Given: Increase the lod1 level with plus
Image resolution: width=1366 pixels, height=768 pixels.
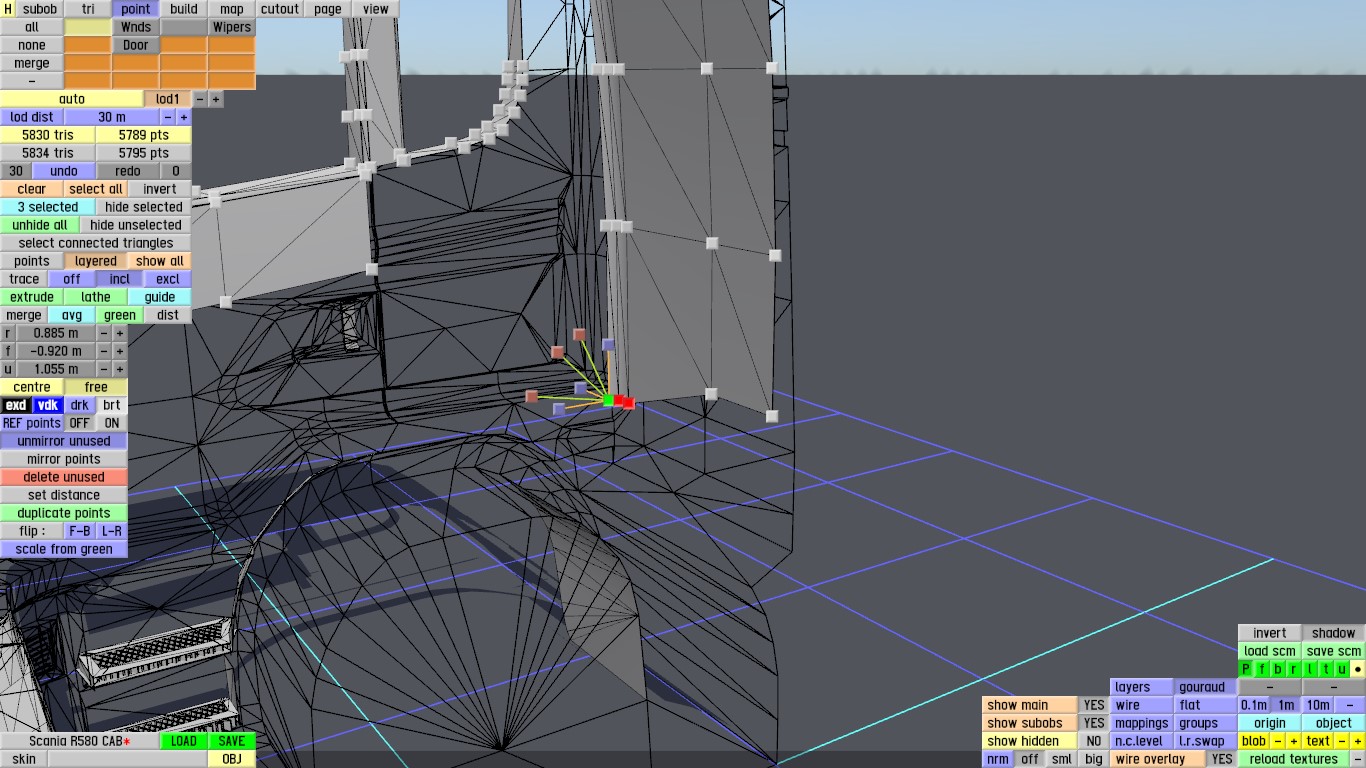Looking at the screenshot, I should [x=216, y=99].
